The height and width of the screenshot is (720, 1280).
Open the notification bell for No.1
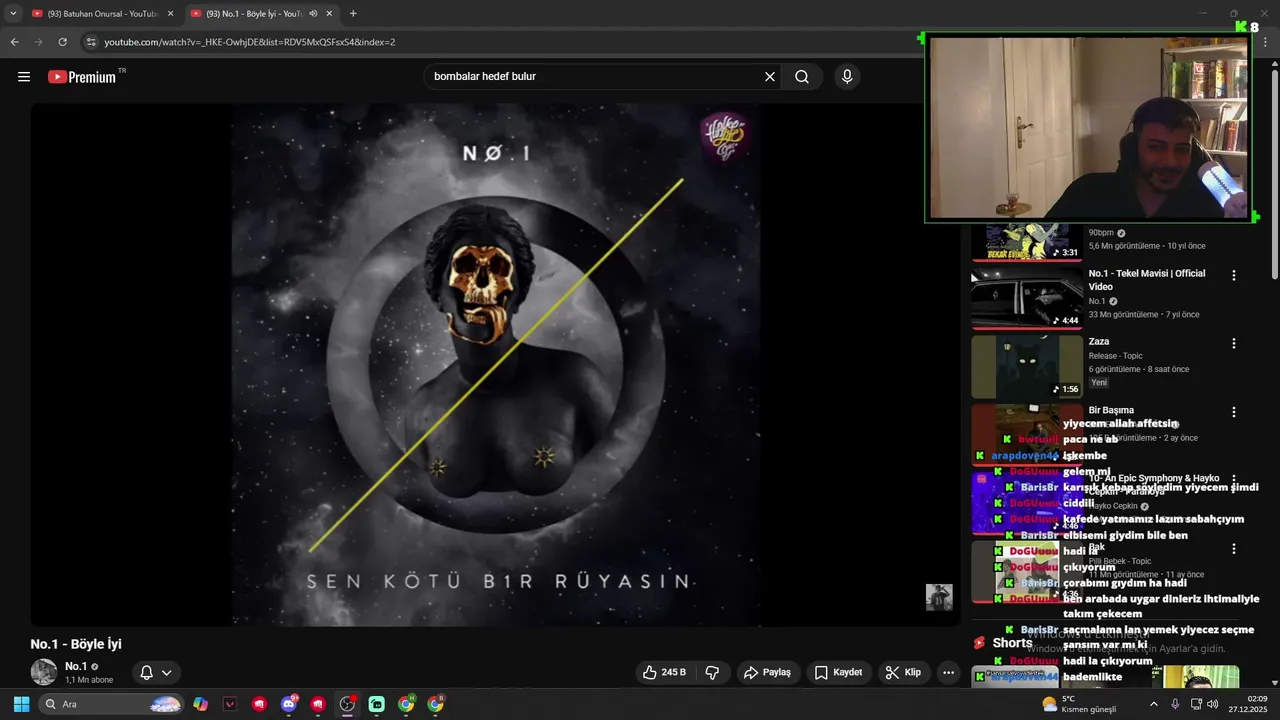[x=157, y=673]
